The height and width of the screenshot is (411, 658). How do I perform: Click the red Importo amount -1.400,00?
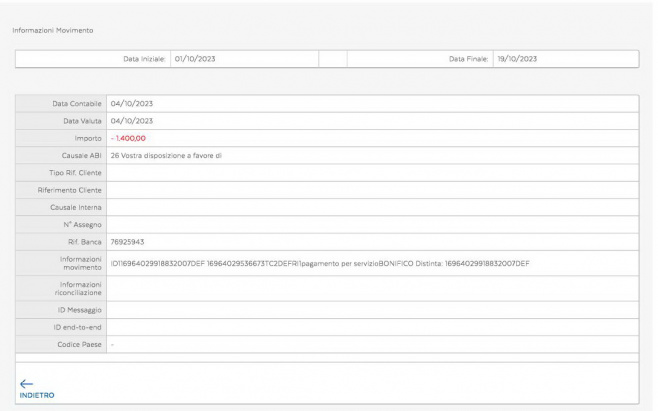(129, 138)
